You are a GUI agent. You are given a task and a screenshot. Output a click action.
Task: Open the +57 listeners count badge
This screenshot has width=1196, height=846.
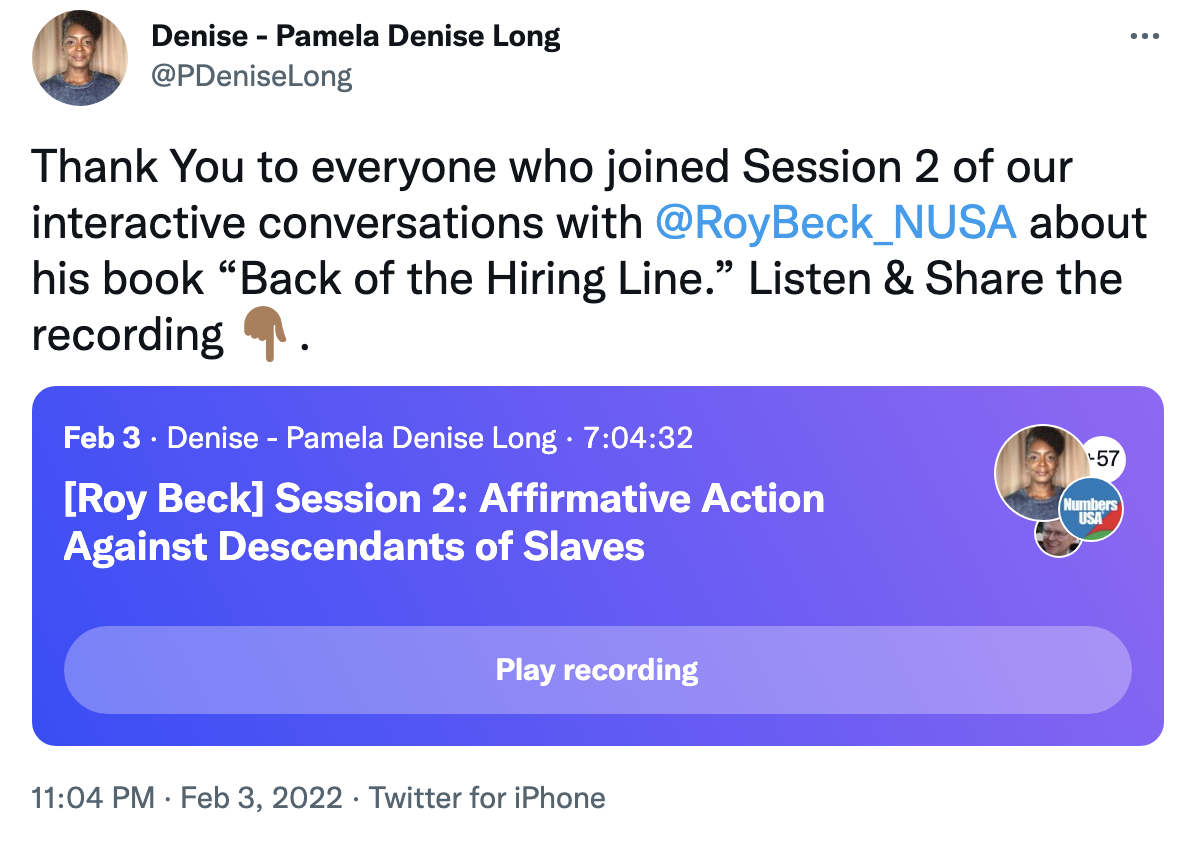coord(1105,460)
